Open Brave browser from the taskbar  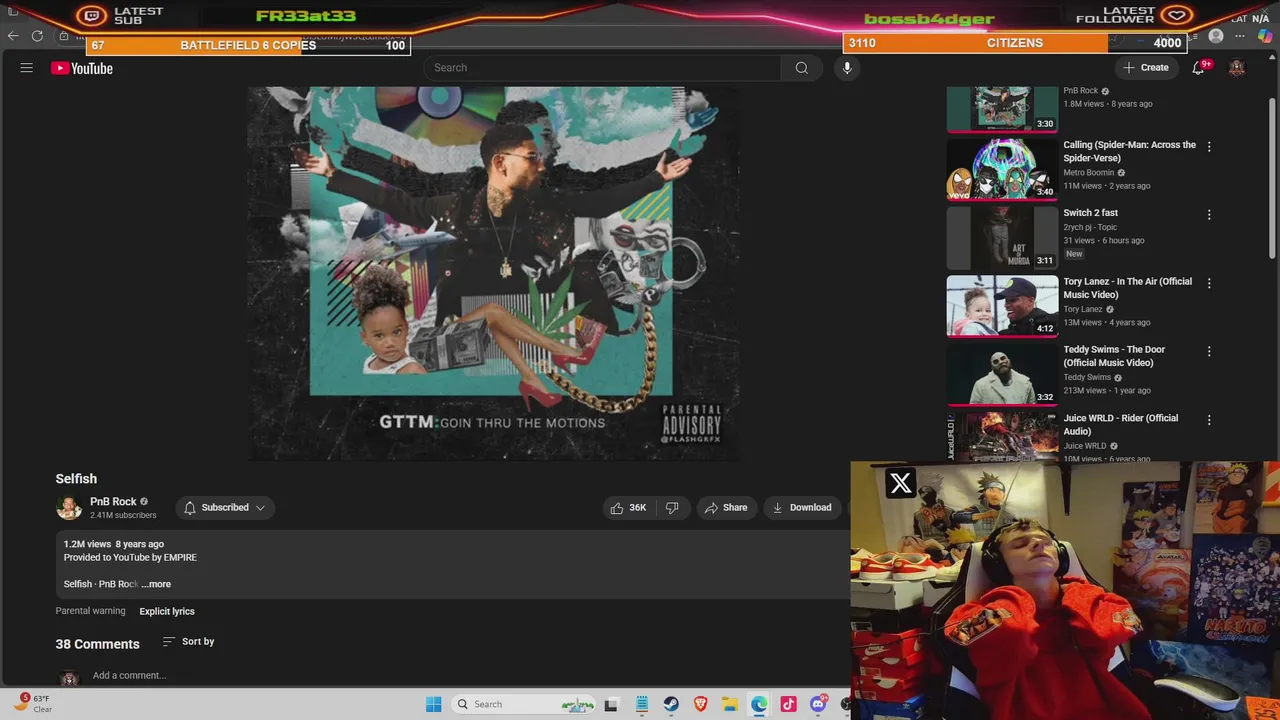700,704
